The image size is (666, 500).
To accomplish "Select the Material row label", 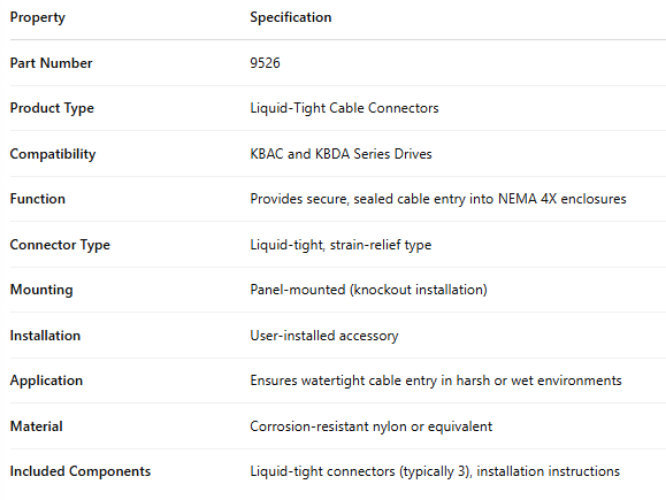I will click(x=36, y=427).
